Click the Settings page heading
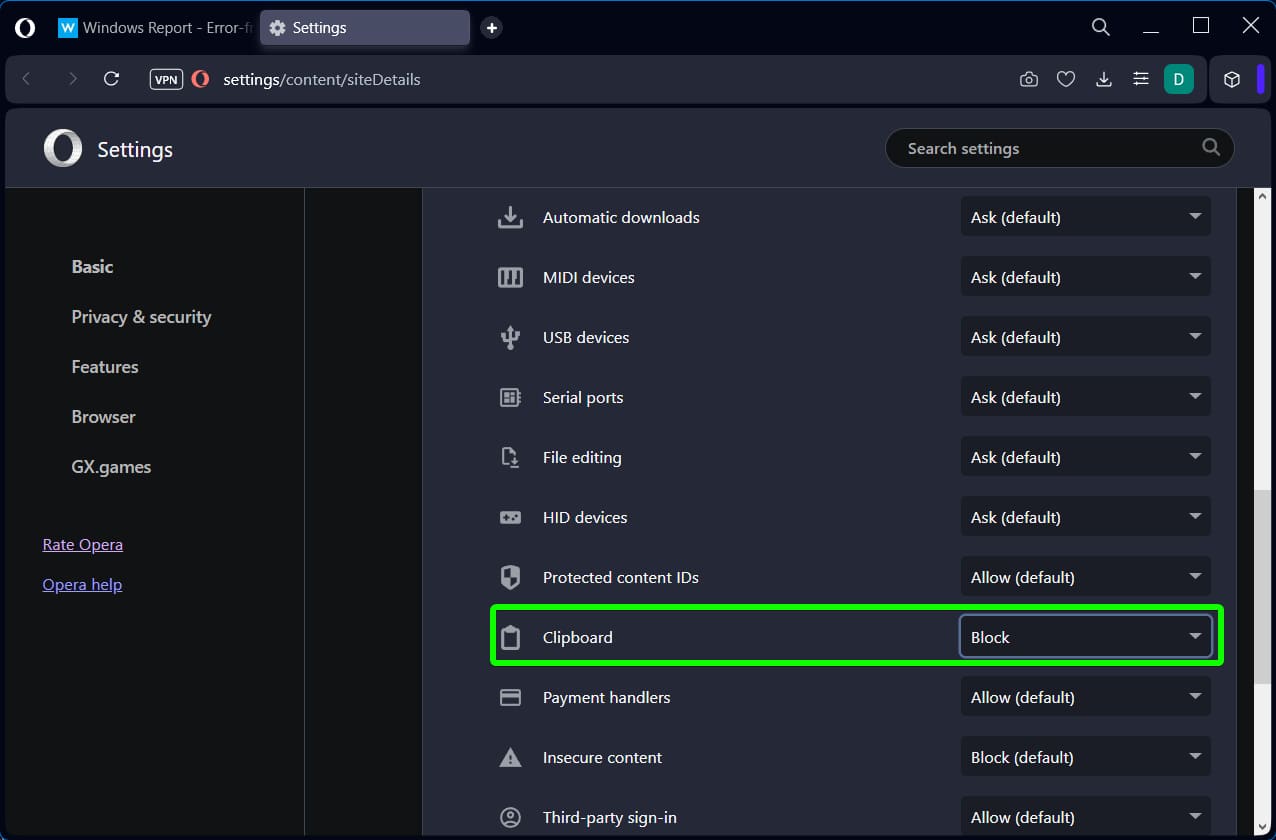 (x=135, y=149)
